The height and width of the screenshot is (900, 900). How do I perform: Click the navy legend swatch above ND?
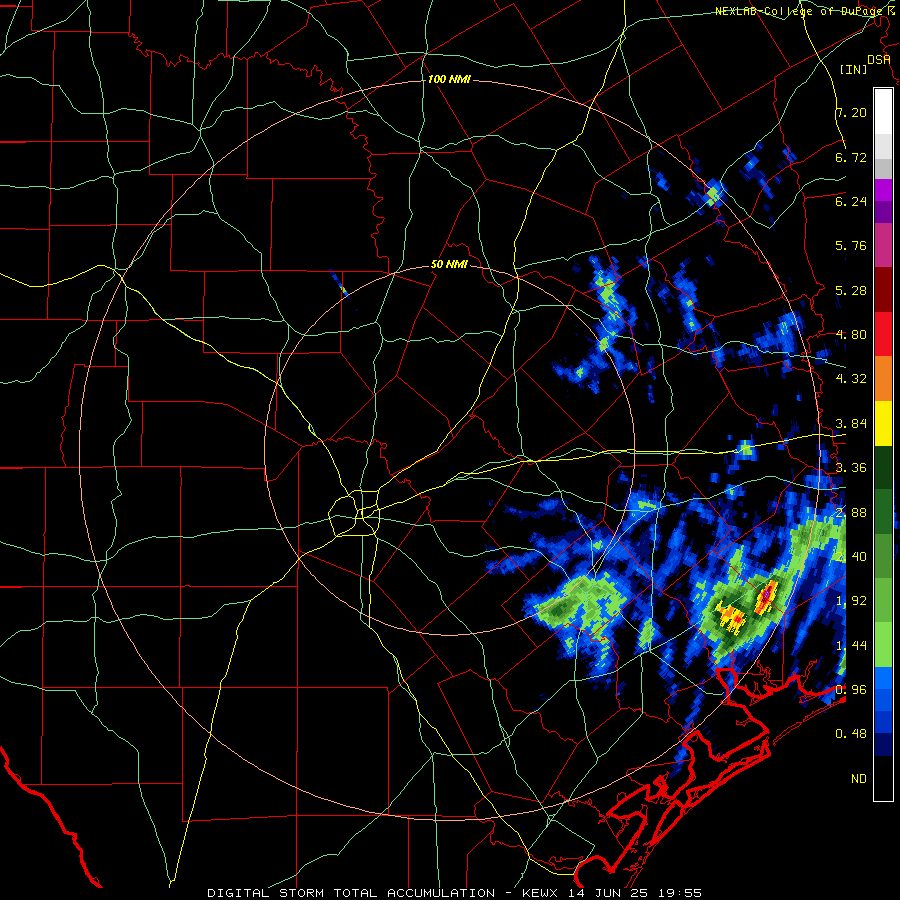(x=883, y=745)
